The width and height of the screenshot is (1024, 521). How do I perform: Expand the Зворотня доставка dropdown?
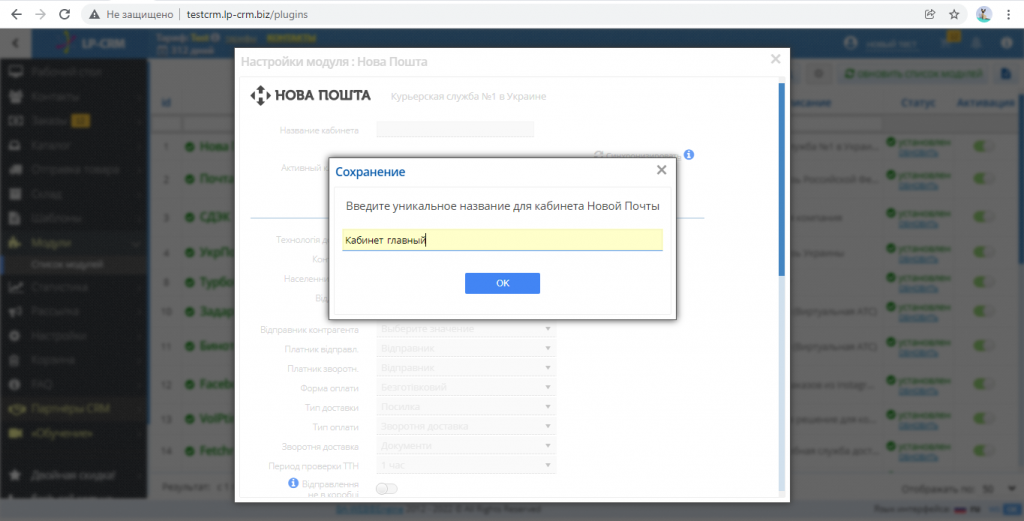click(x=466, y=446)
